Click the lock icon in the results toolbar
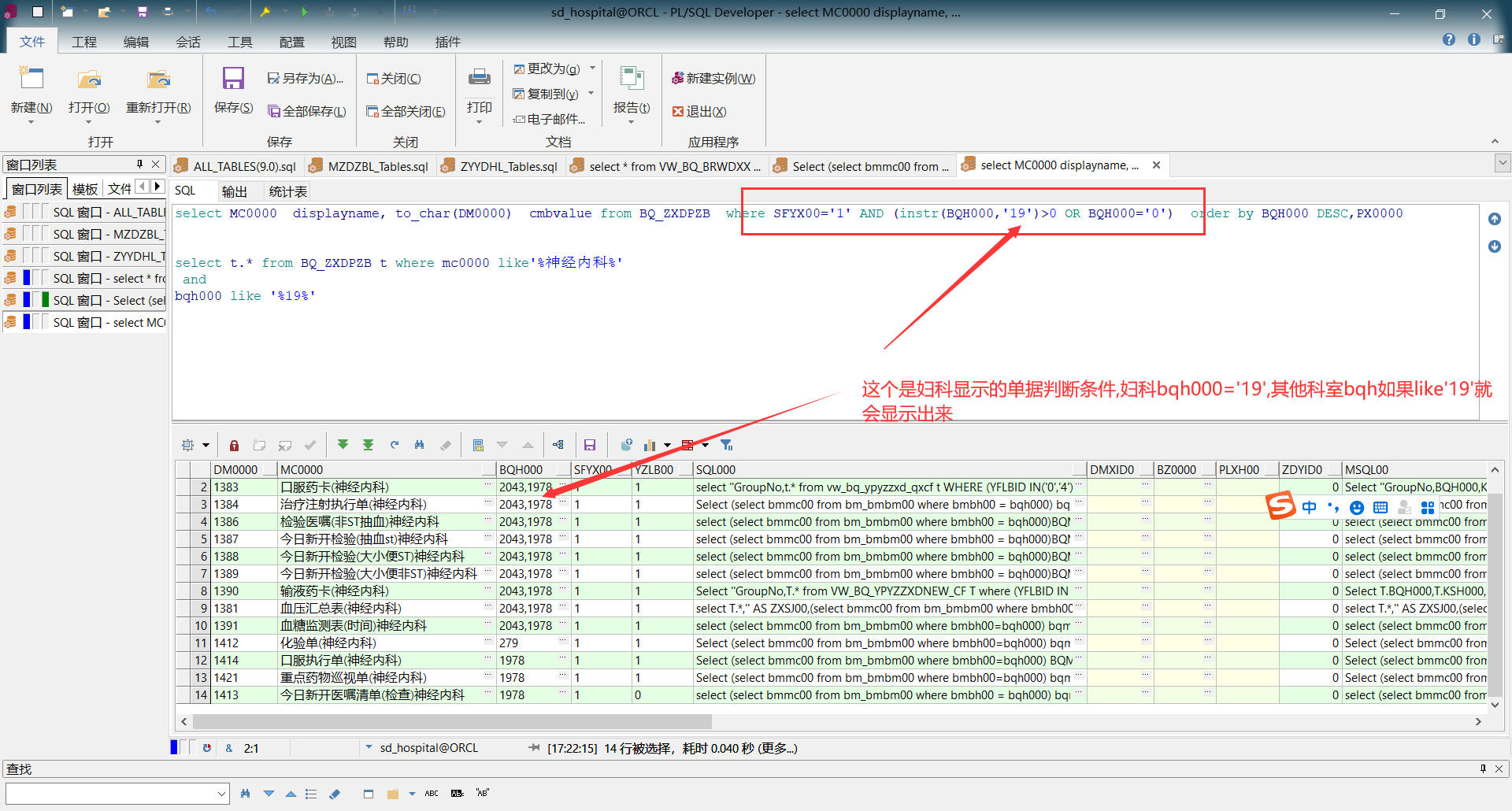The image size is (1512, 811). click(234, 446)
